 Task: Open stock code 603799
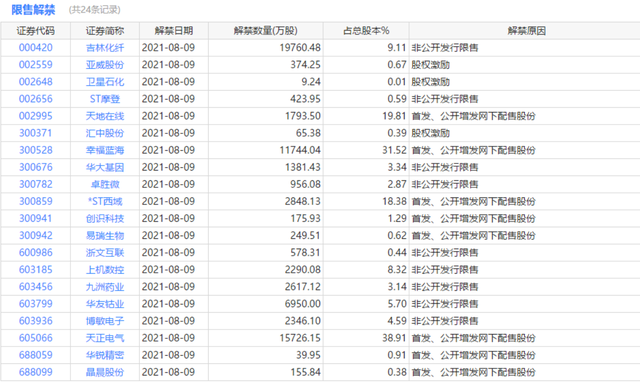(36, 304)
